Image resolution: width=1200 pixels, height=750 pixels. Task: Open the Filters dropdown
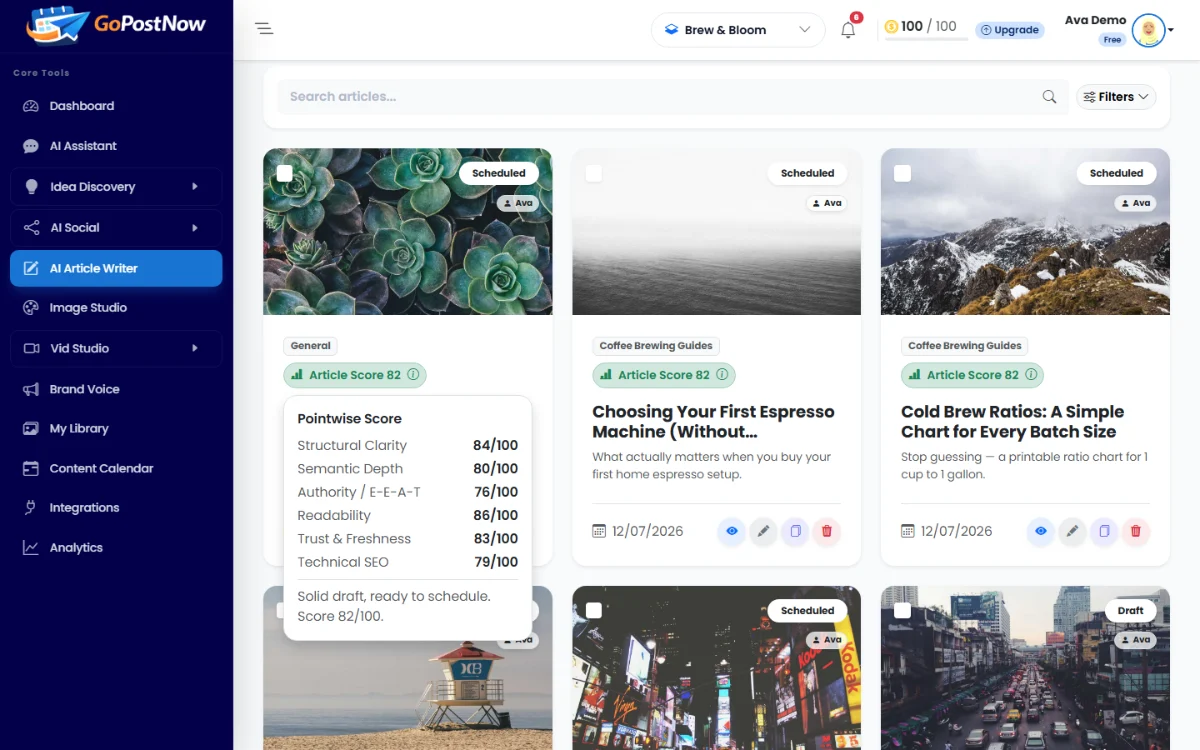coord(1116,97)
